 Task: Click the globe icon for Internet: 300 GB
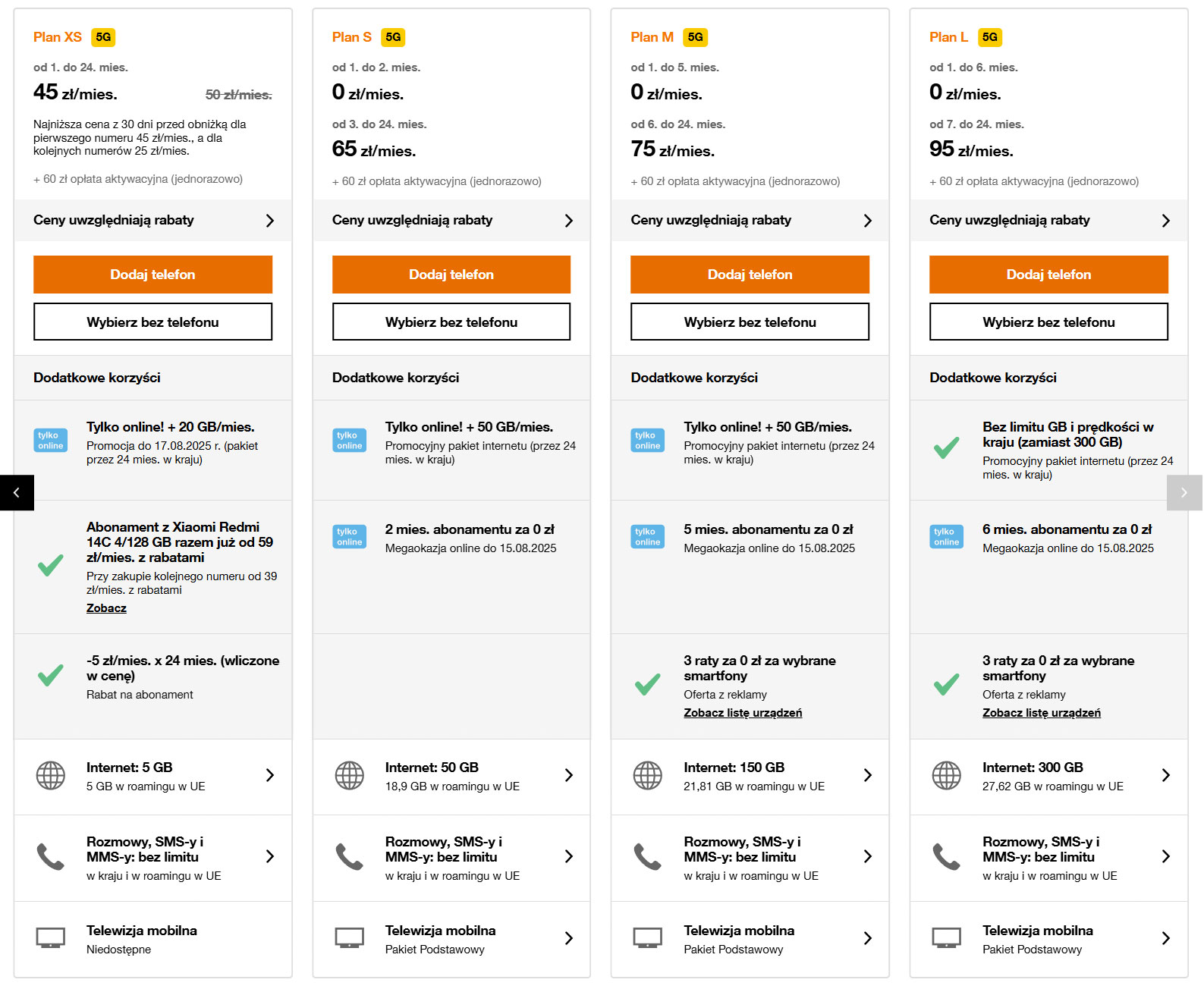(x=946, y=775)
